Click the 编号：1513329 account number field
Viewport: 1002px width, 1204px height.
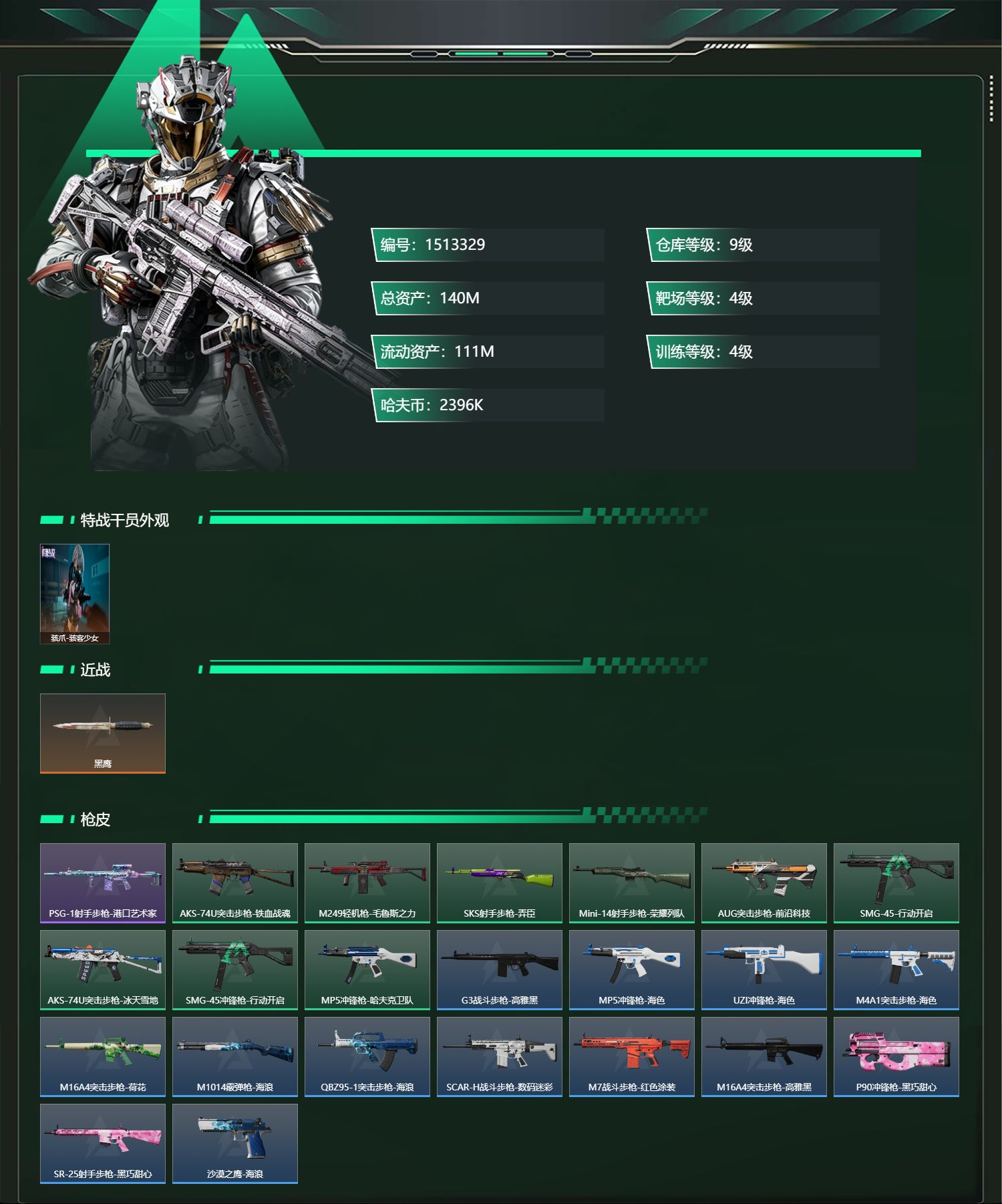pos(488,245)
